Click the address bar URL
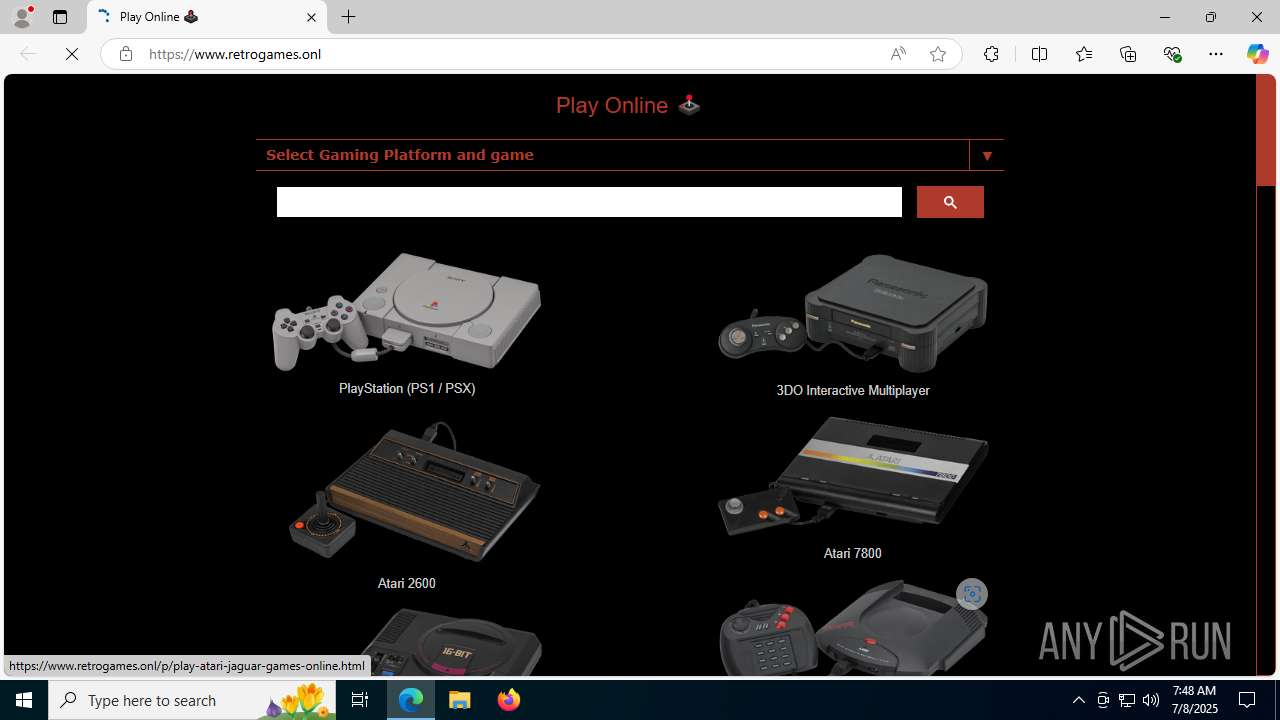Screen dimensions: 1280x720 [235, 54]
